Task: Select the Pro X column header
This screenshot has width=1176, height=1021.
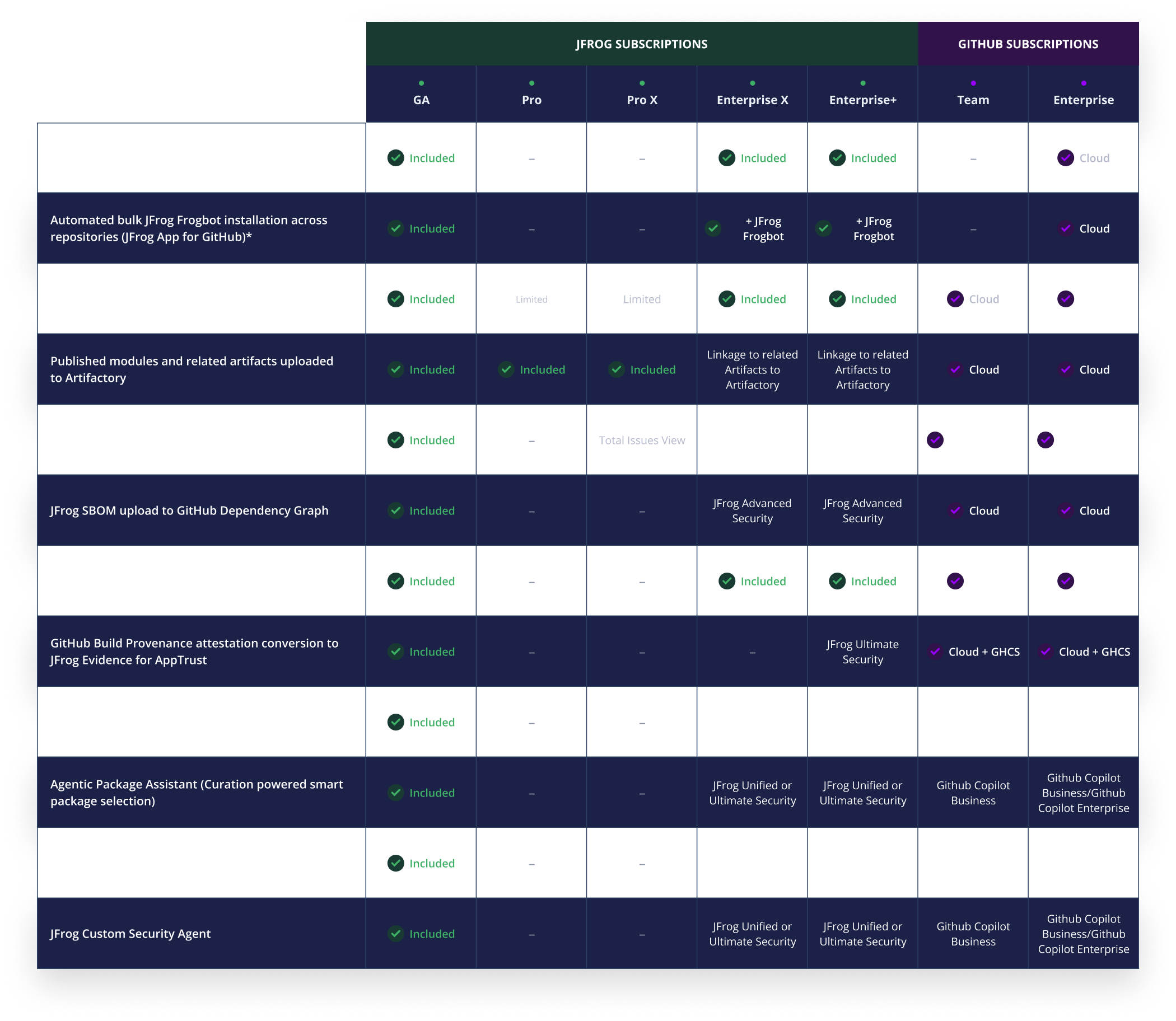Action: click(x=642, y=94)
